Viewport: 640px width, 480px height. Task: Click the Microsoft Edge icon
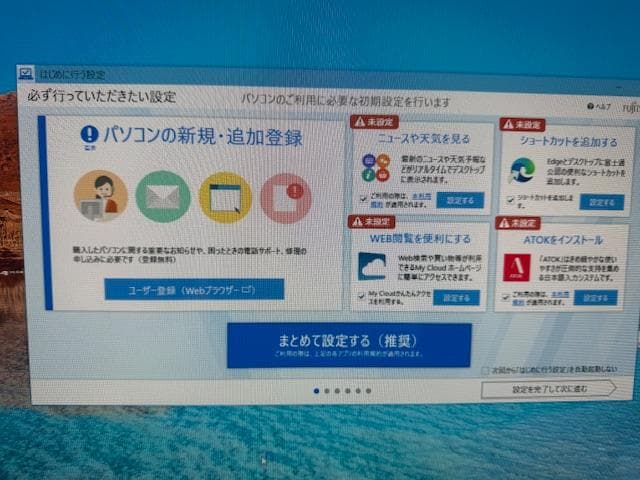pos(522,170)
